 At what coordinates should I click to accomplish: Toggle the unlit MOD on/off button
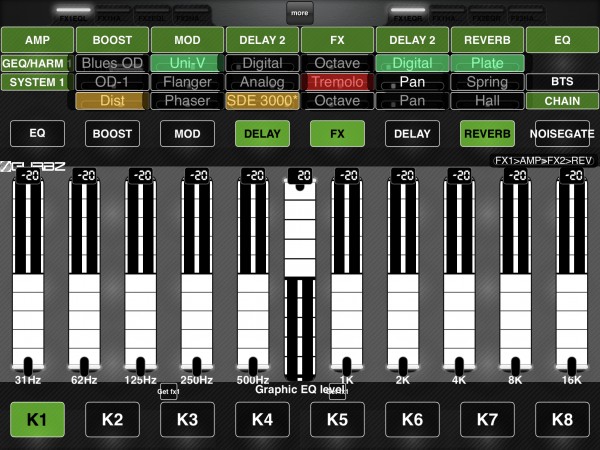tap(188, 134)
